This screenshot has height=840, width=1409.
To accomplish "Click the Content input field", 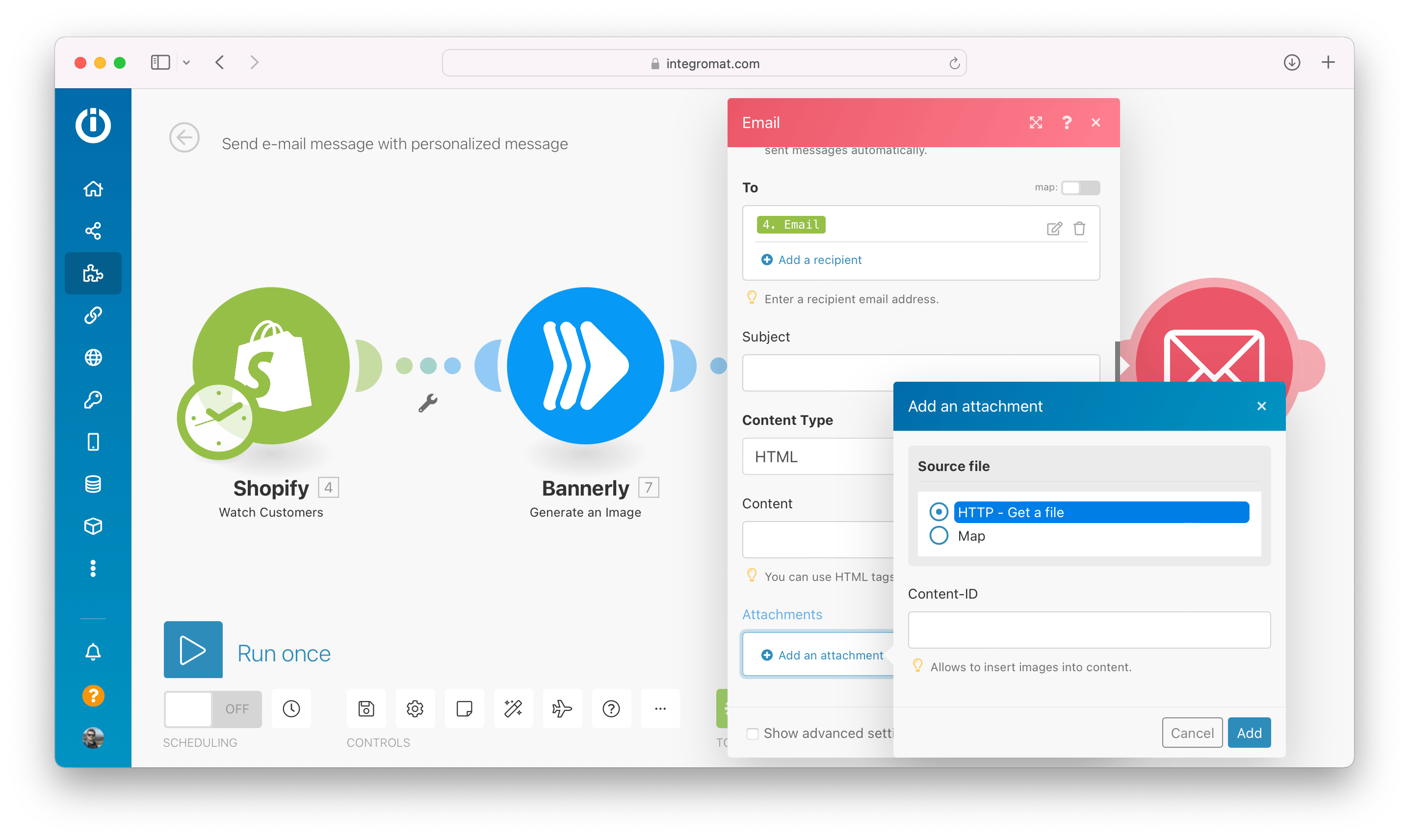I will 818,539.
